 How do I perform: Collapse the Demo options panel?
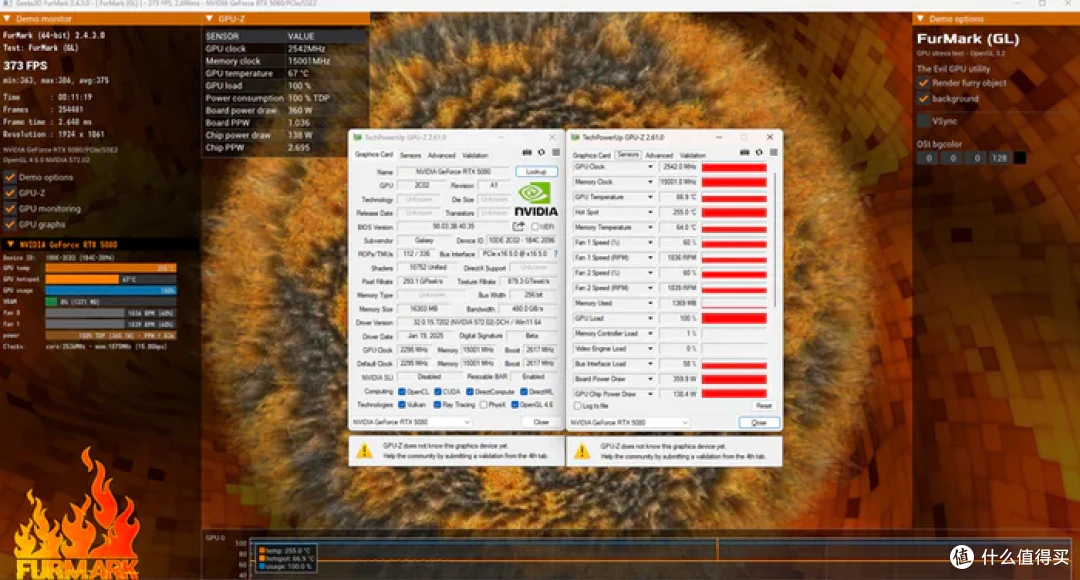pyautogui.click(x=921, y=19)
